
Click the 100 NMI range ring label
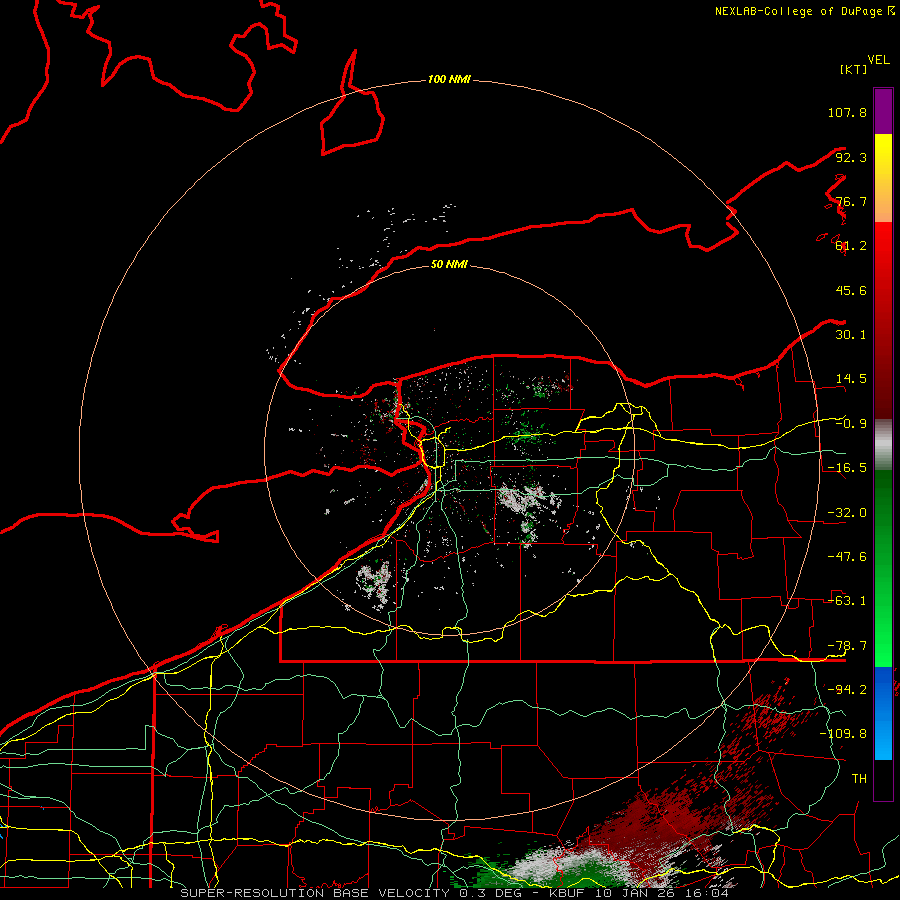click(449, 79)
